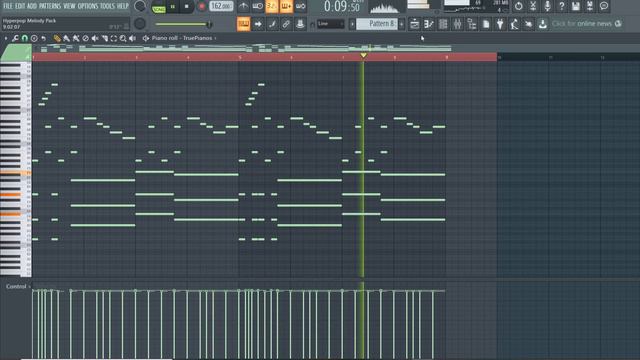Click the question mark help icon
This screenshot has height=360, width=640.
click(x=561, y=6)
